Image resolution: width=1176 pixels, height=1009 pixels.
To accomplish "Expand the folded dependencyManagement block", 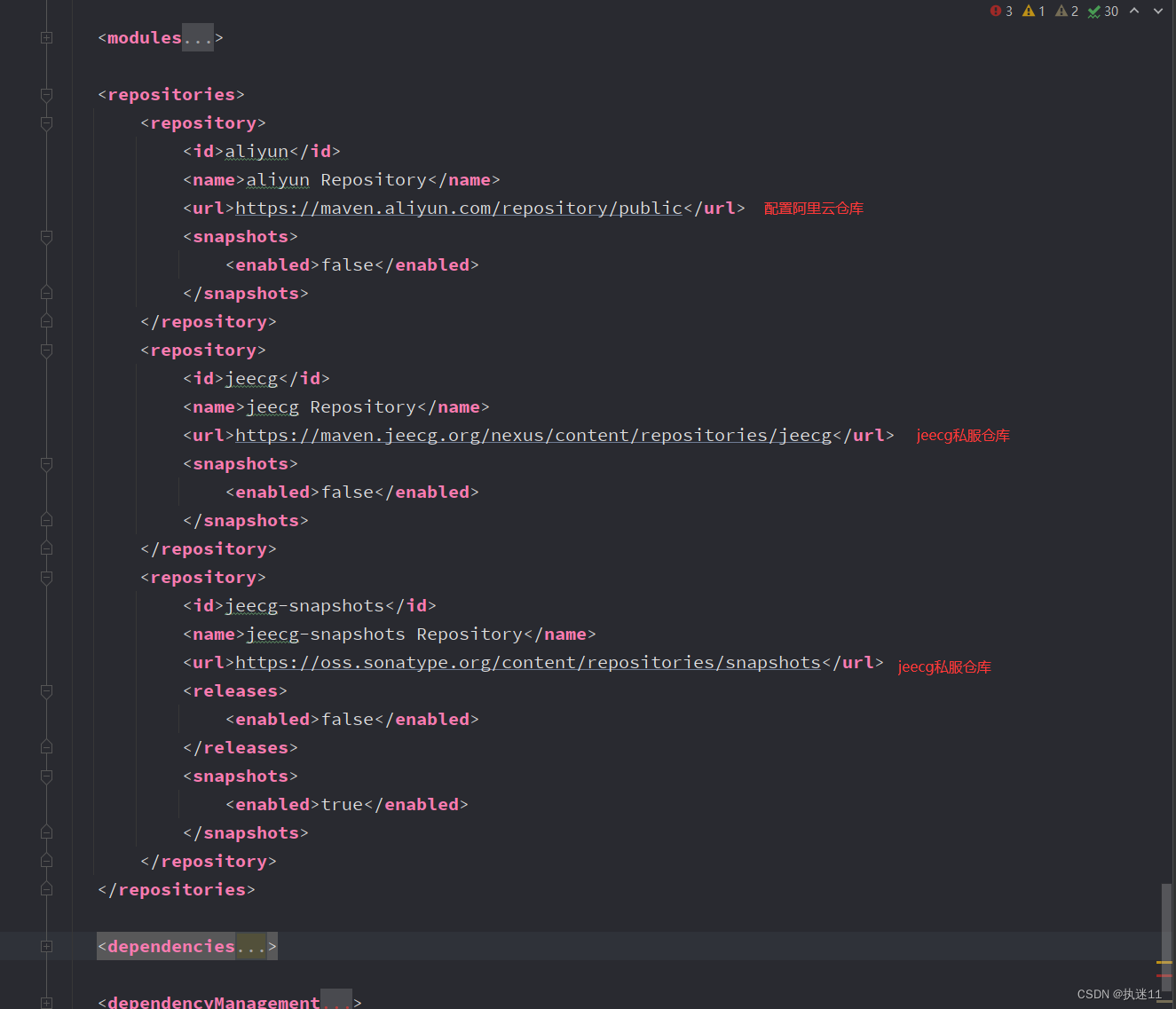I will click(46, 1003).
